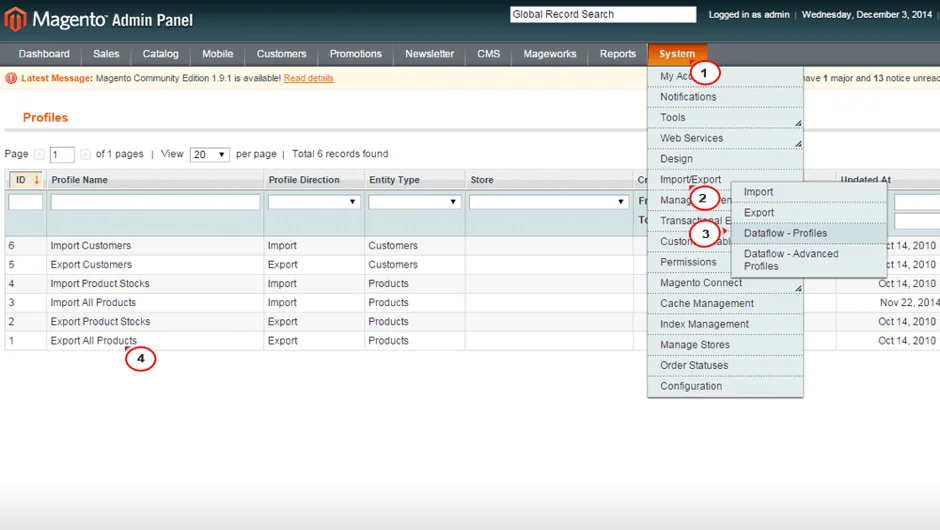The height and width of the screenshot is (530, 940).
Task: Click the page number input field
Action: (62, 155)
